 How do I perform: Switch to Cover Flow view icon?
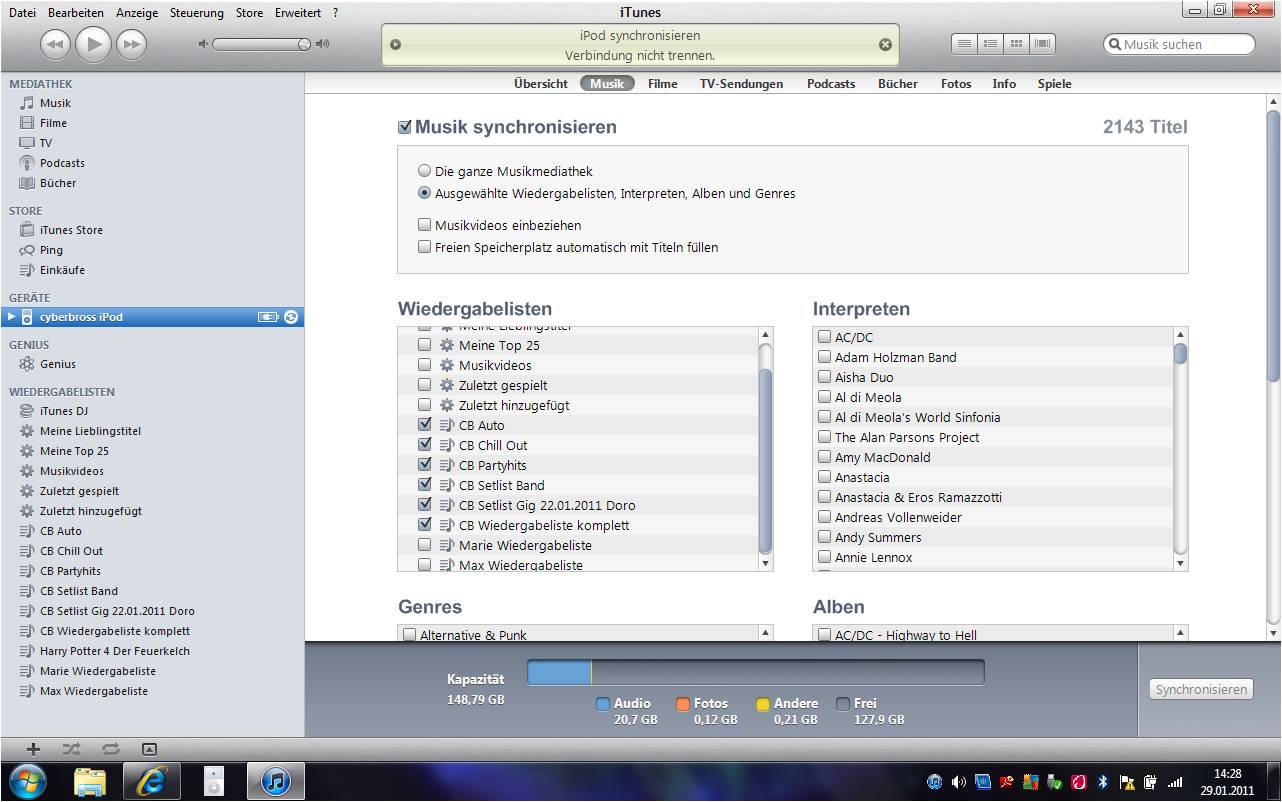[x=1043, y=44]
